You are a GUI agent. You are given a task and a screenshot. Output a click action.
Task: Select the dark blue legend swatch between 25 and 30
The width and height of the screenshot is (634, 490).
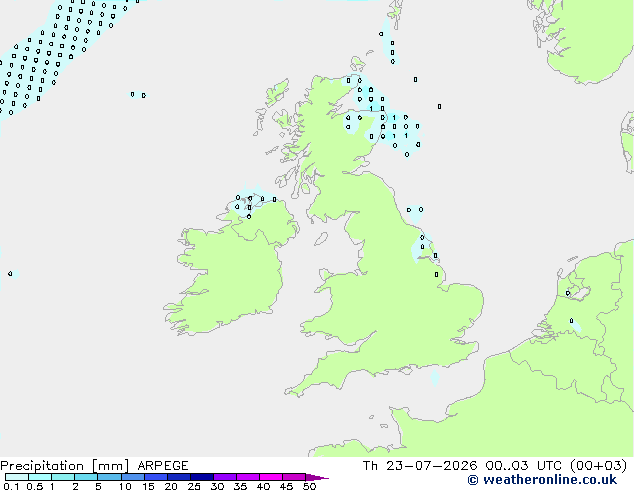coord(202,477)
